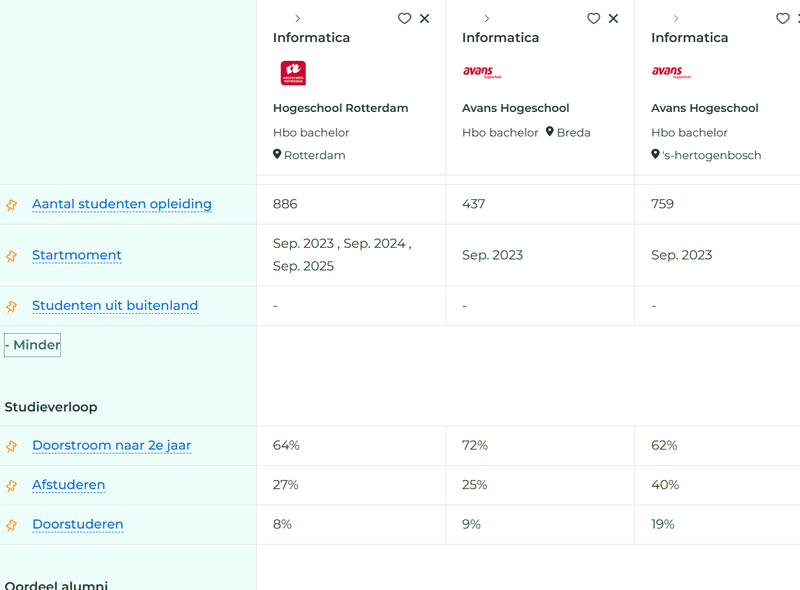Image resolution: width=800 pixels, height=590 pixels.
Task: Click Hogeschool Rotterdam logo
Action: click(x=293, y=73)
